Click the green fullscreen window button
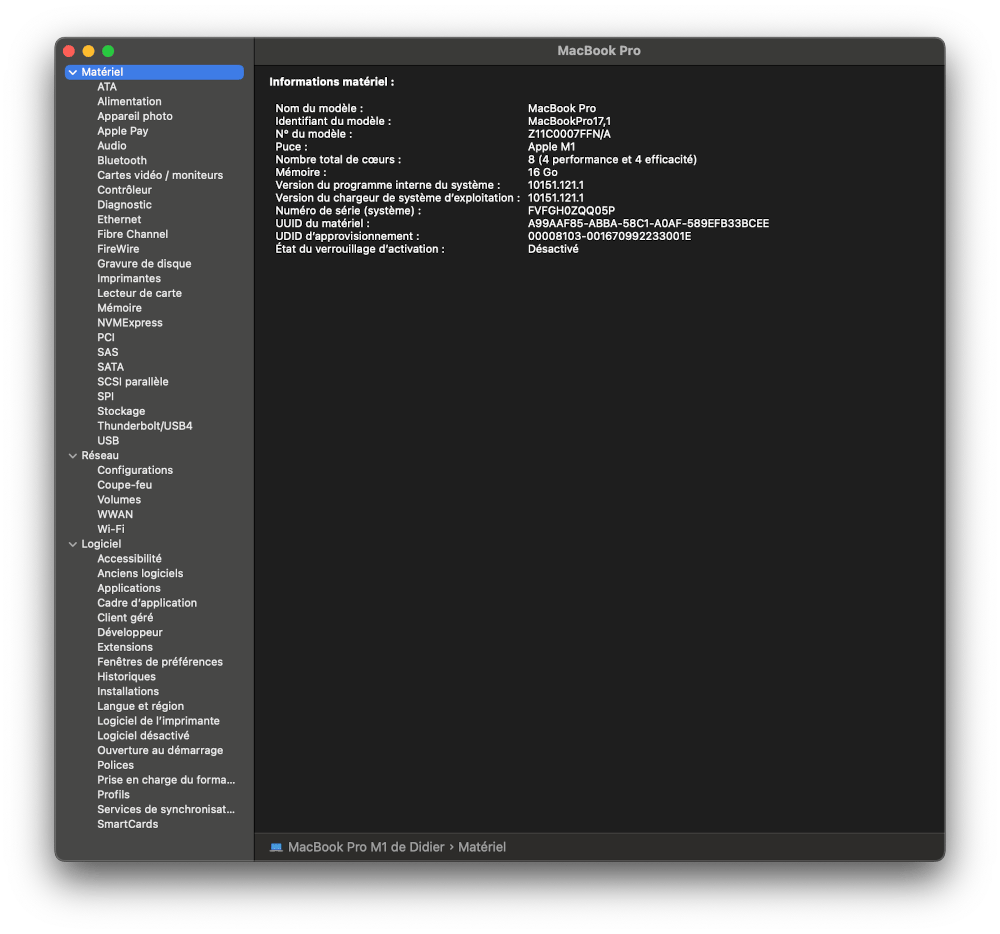 tap(108, 51)
